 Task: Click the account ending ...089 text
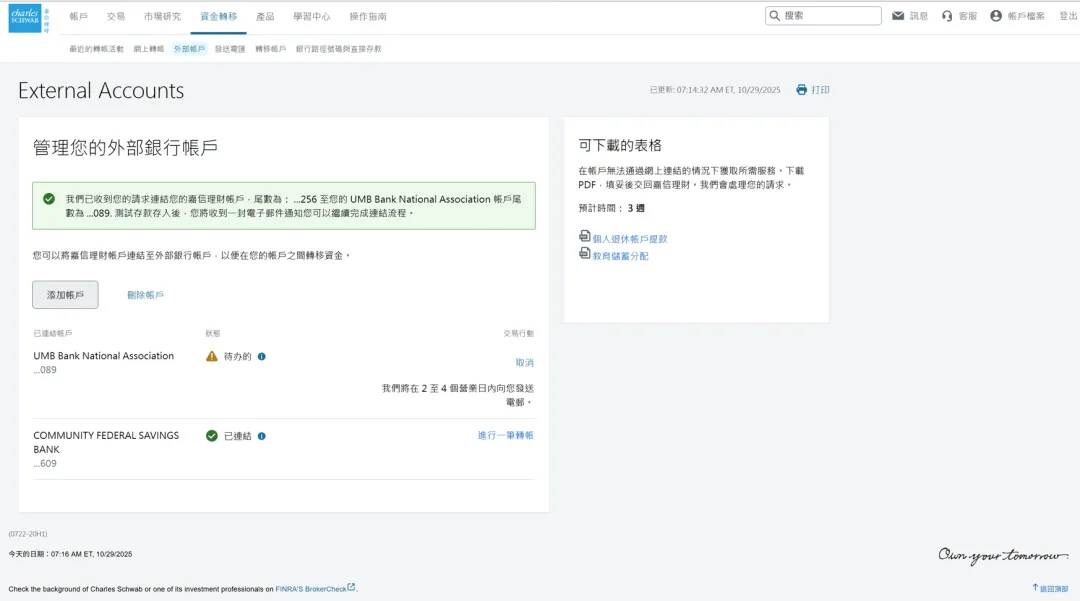(45, 370)
